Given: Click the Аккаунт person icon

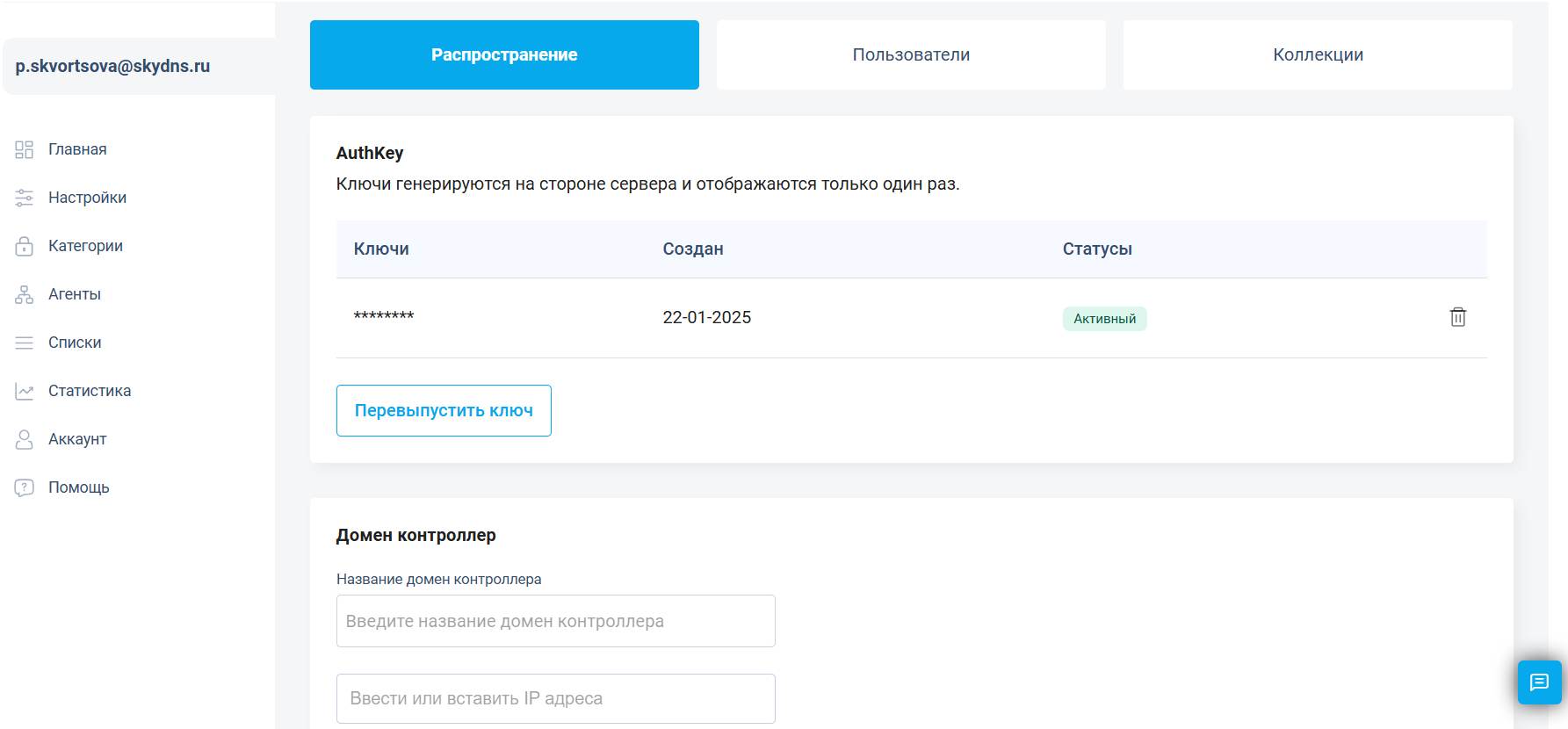Looking at the screenshot, I should coord(24,439).
